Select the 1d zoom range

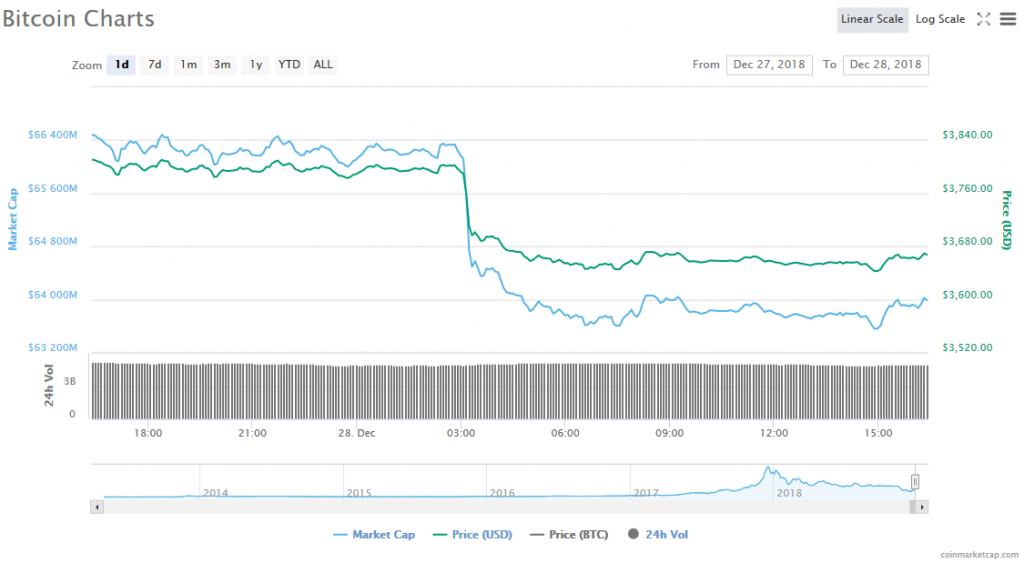tap(121, 65)
